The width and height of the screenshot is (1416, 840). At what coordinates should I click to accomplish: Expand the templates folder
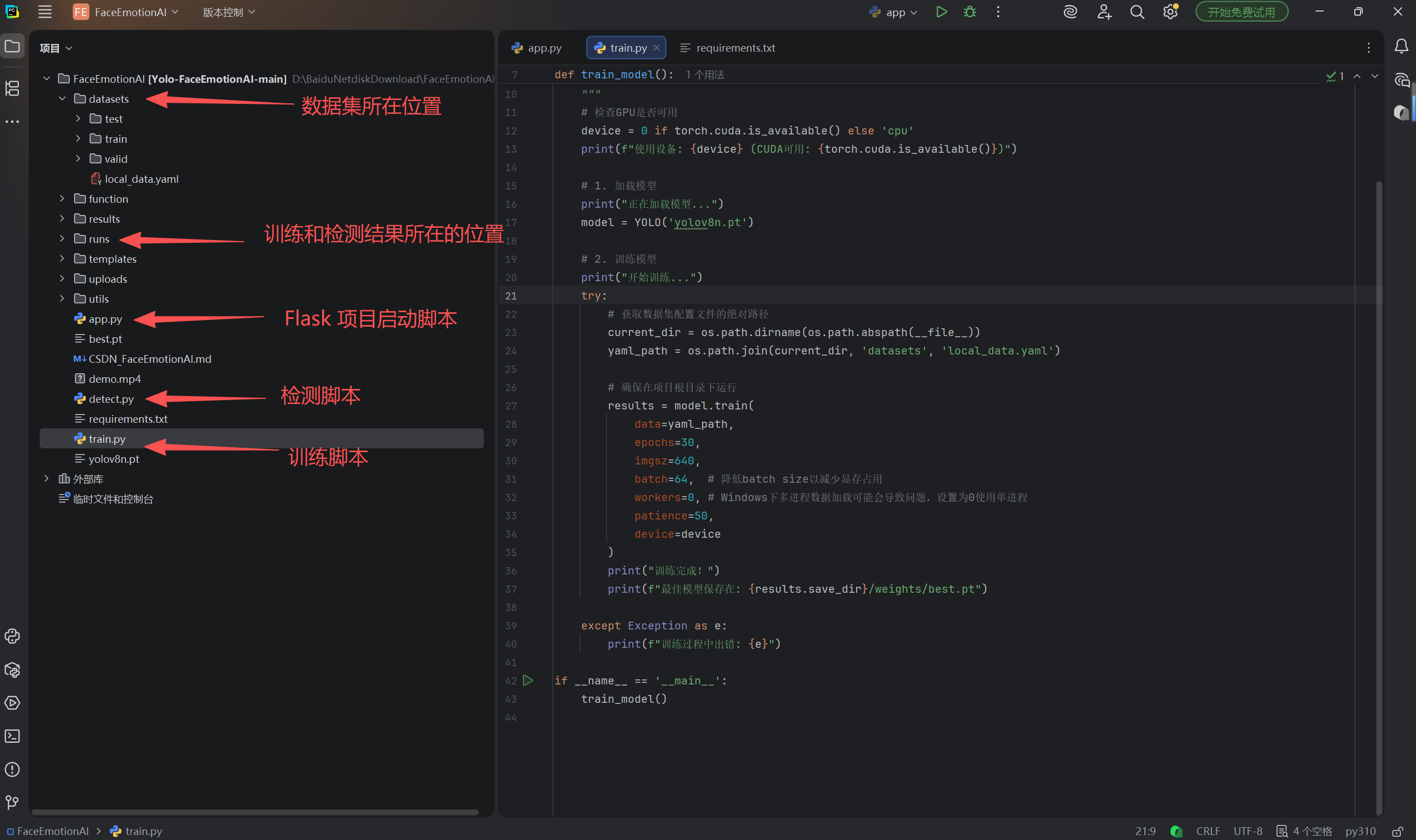point(62,259)
